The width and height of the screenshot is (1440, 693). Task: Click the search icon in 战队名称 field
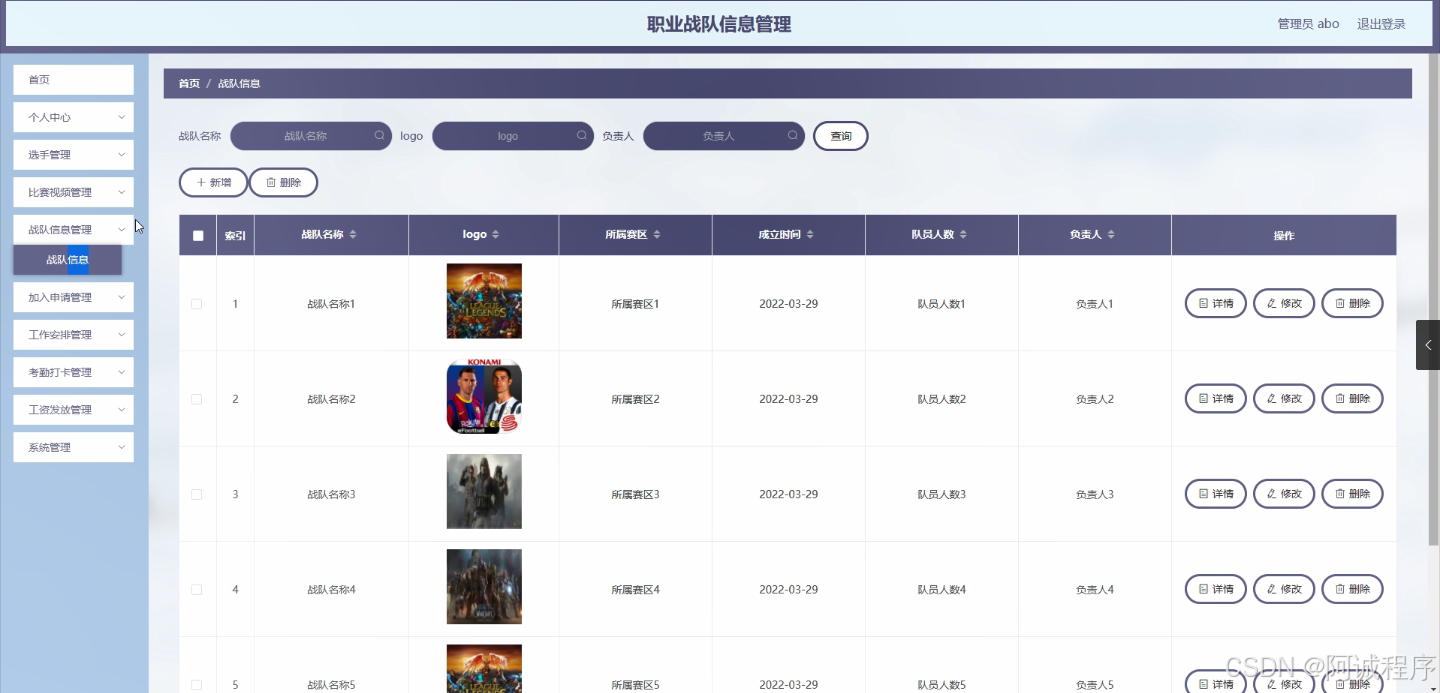click(x=380, y=135)
